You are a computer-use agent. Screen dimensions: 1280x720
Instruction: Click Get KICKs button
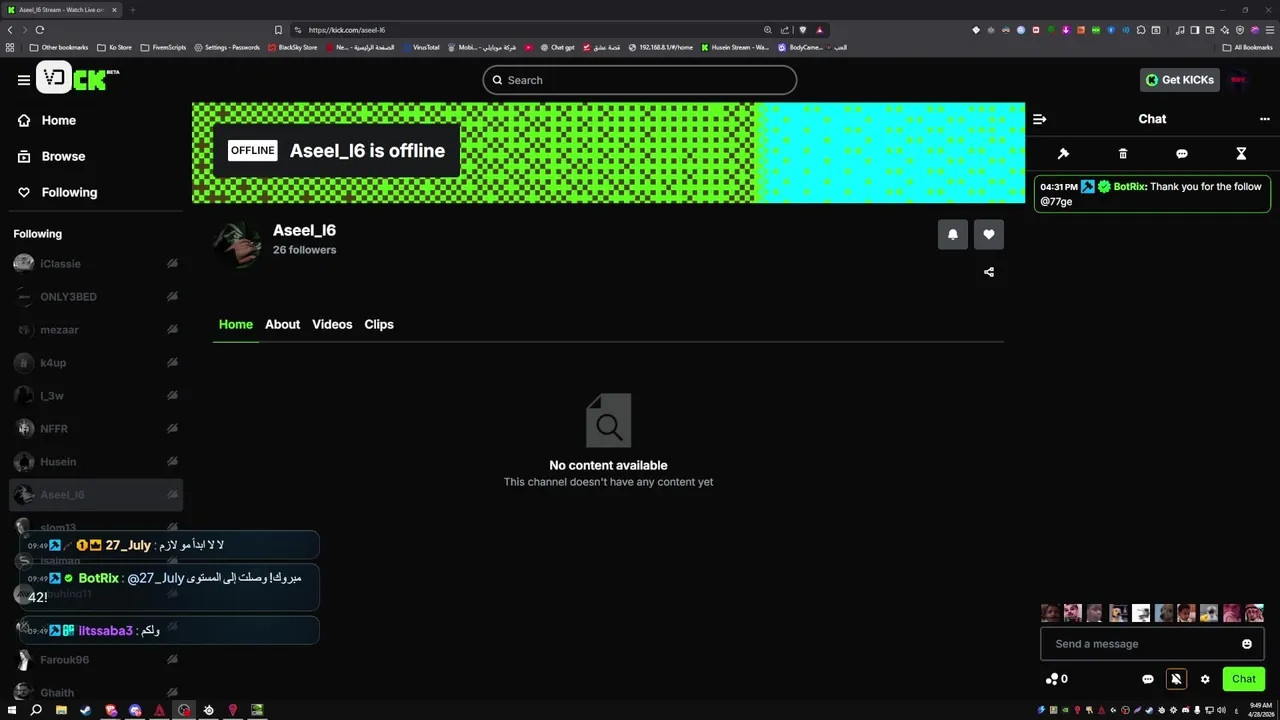tap(1180, 80)
